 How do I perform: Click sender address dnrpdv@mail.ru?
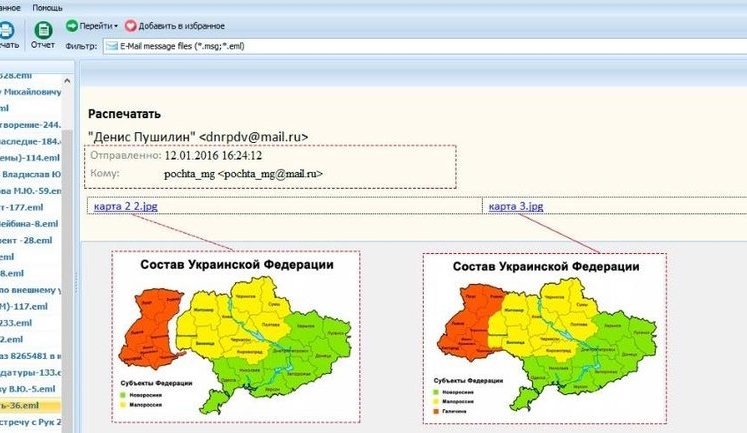coord(253,137)
